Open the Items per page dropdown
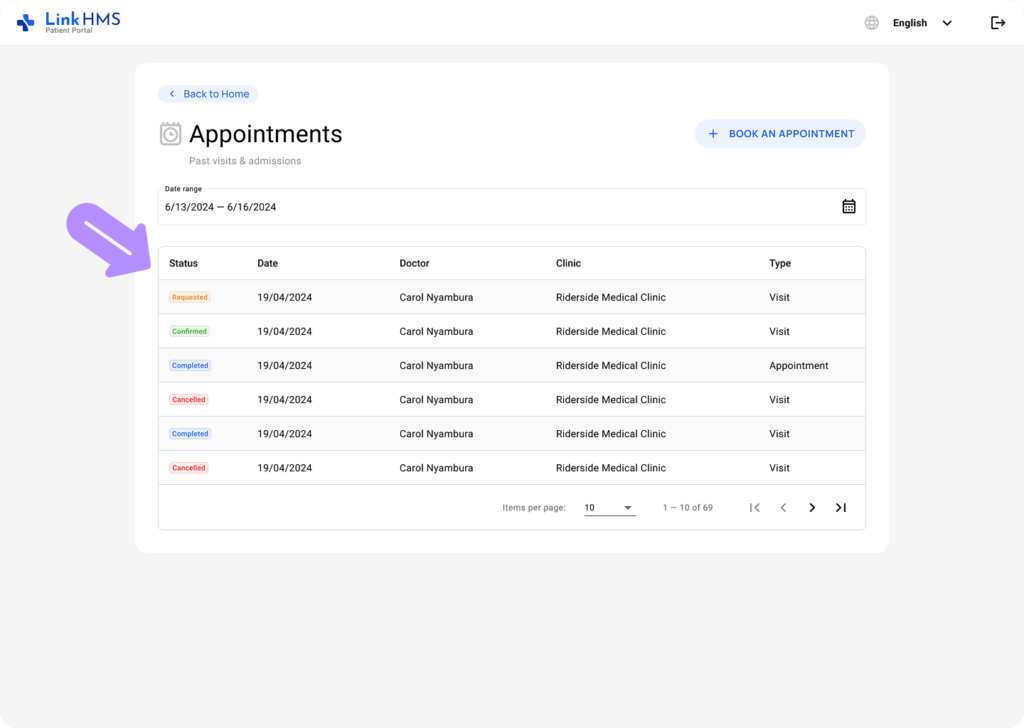This screenshot has height=728, width=1024. click(609, 507)
